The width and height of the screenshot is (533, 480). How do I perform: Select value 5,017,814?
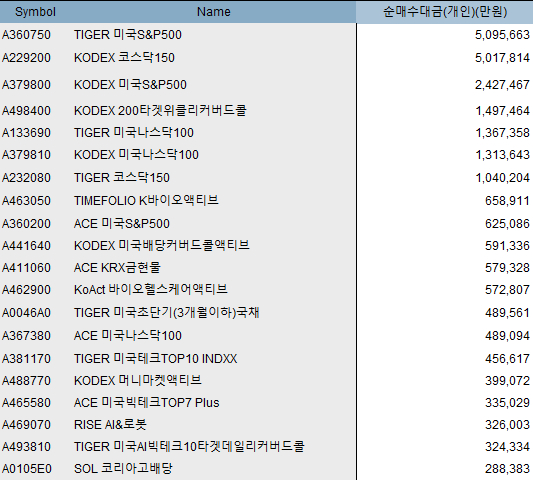pyautogui.click(x=502, y=58)
